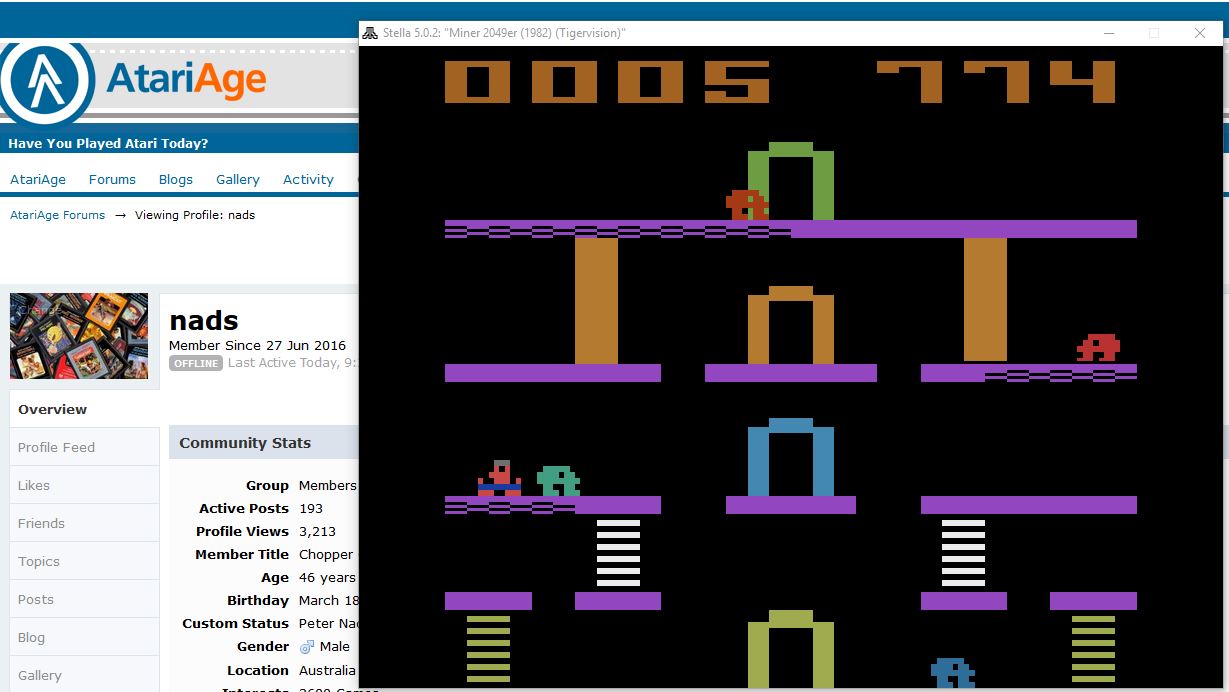The height and width of the screenshot is (692, 1229).
Task: Open the Forums navigation tab
Action: pos(112,180)
